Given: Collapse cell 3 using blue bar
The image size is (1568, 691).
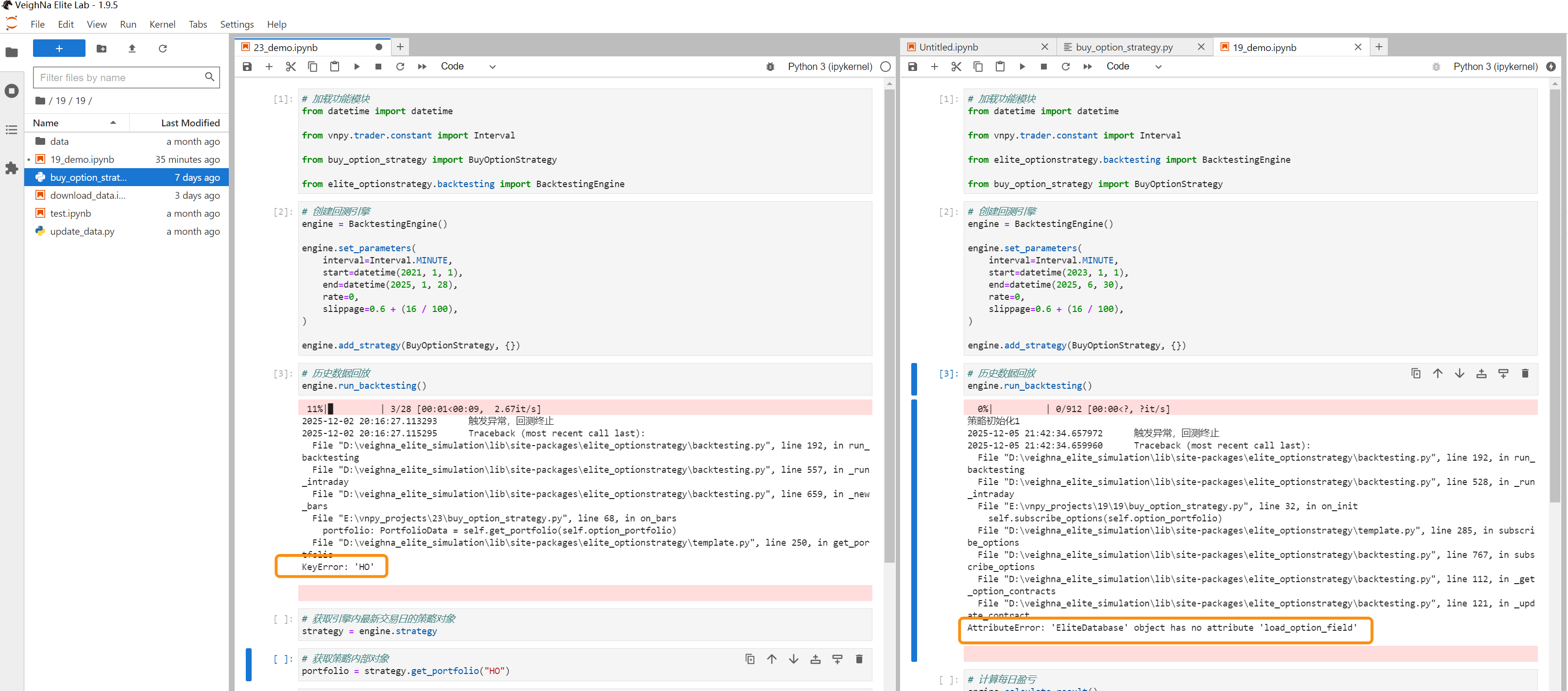Looking at the screenshot, I should tap(914, 378).
